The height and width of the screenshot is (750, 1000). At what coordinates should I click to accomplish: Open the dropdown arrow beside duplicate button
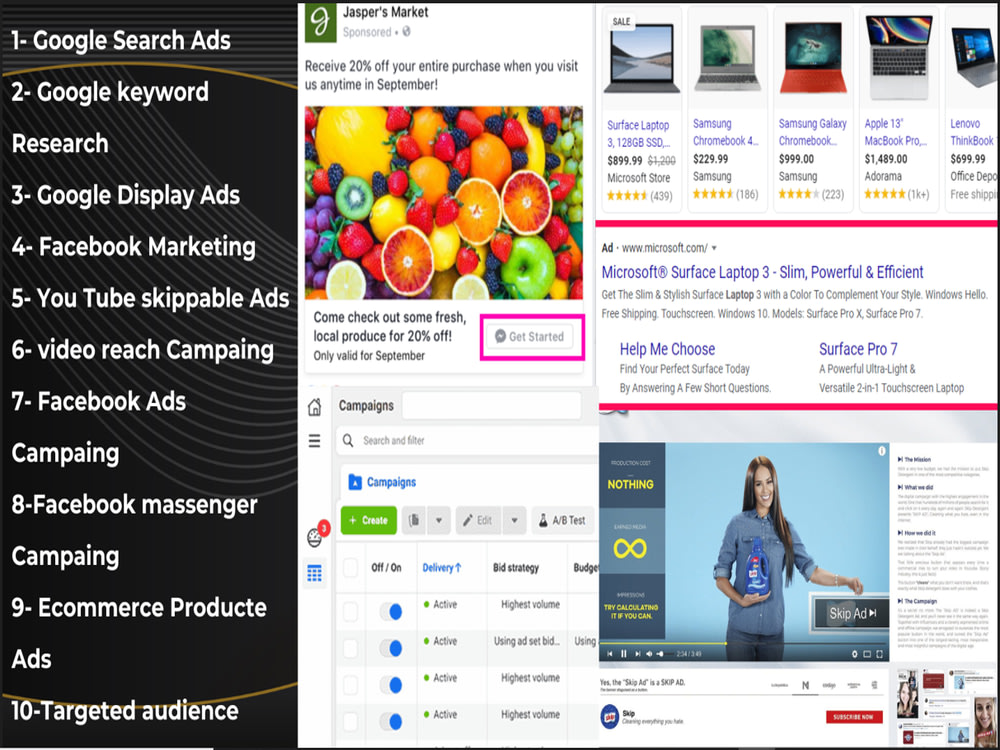[439, 520]
